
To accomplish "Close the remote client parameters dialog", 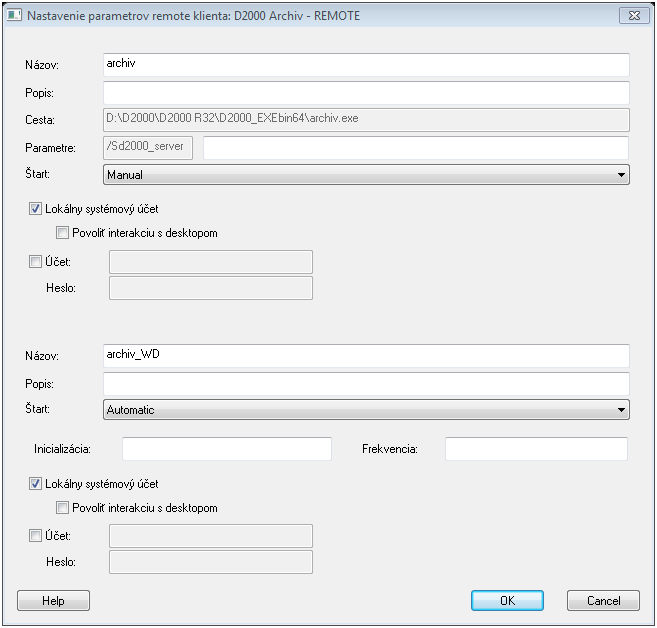I will [x=634, y=16].
